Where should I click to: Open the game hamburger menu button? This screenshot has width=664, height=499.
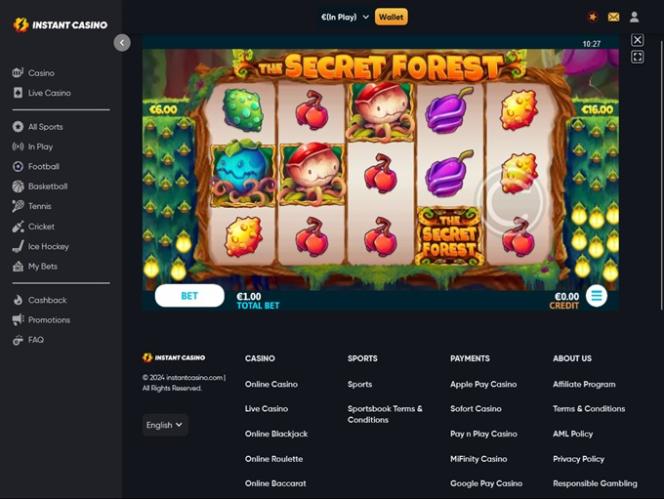pyautogui.click(x=596, y=296)
